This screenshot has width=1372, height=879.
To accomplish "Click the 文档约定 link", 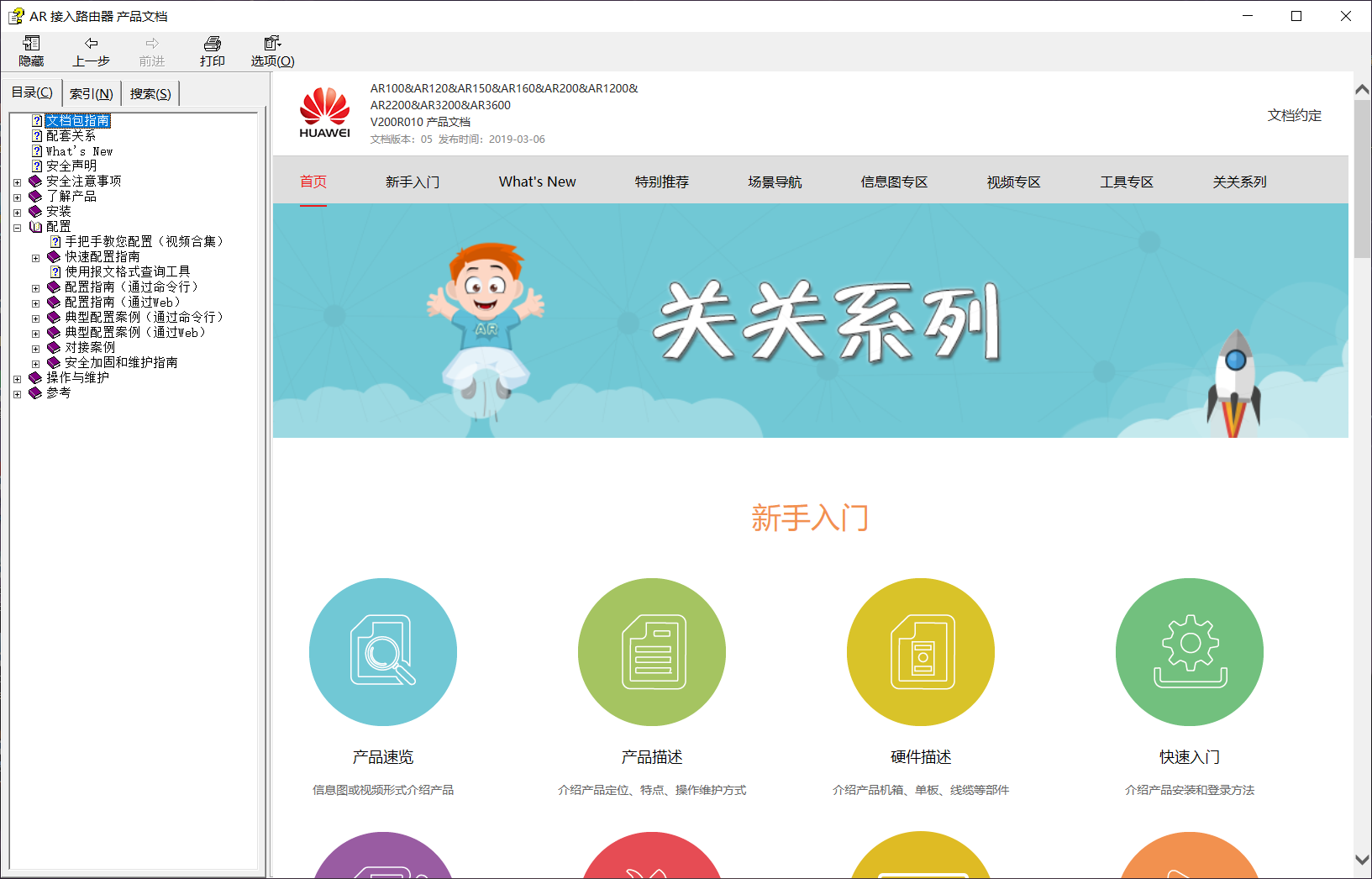I will 1295,115.
